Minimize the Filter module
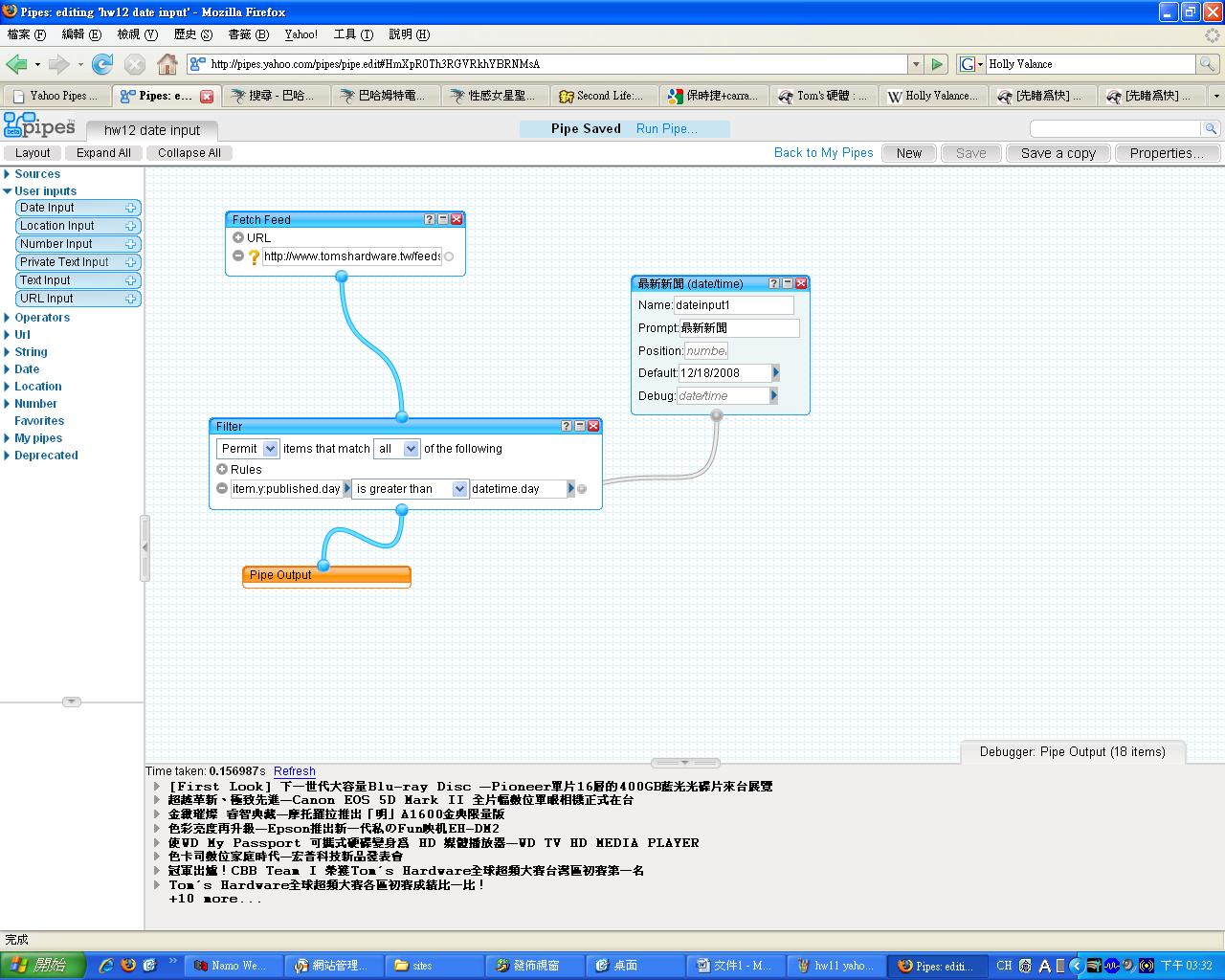The width and height of the screenshot is (1225, 980). pyautogui.click(x=580, y=426)
